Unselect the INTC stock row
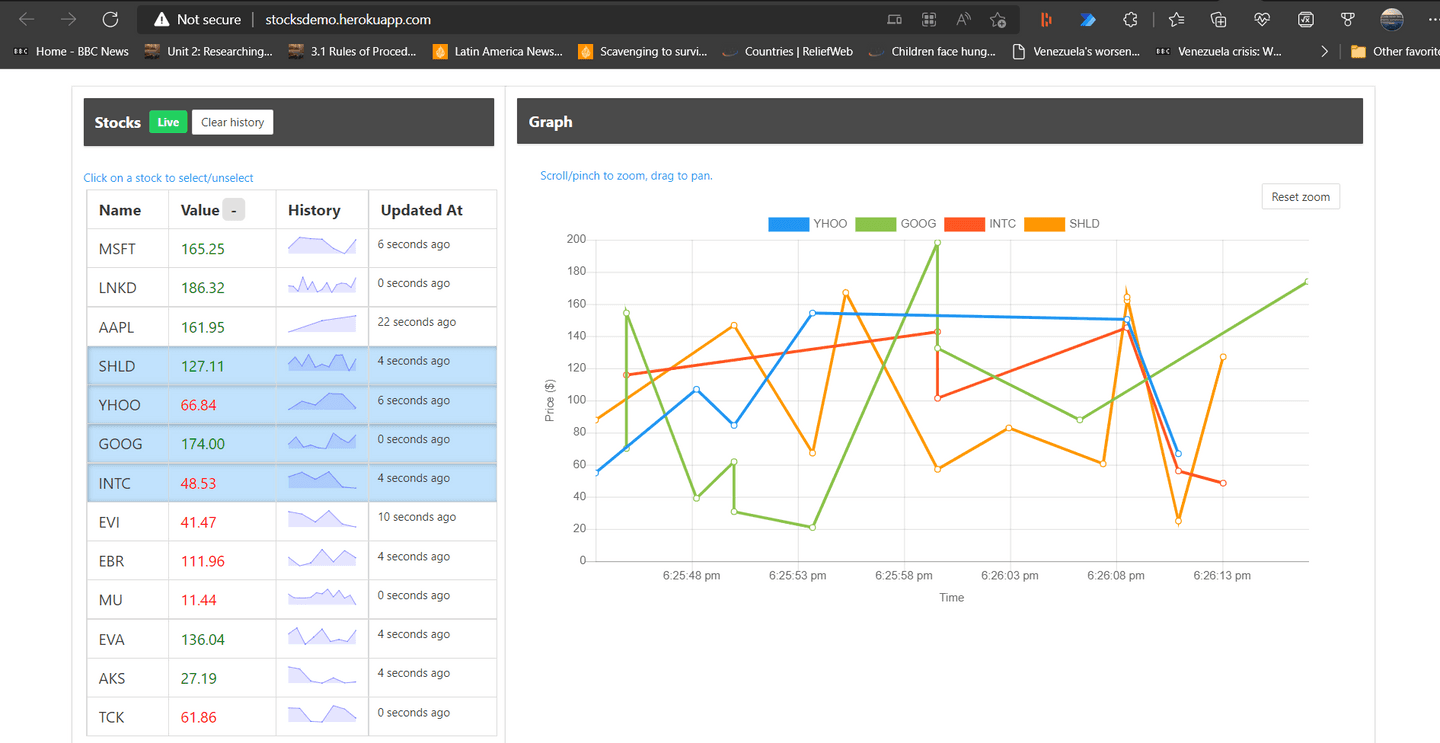1440x743 pixels. click(x=292, y=483)
